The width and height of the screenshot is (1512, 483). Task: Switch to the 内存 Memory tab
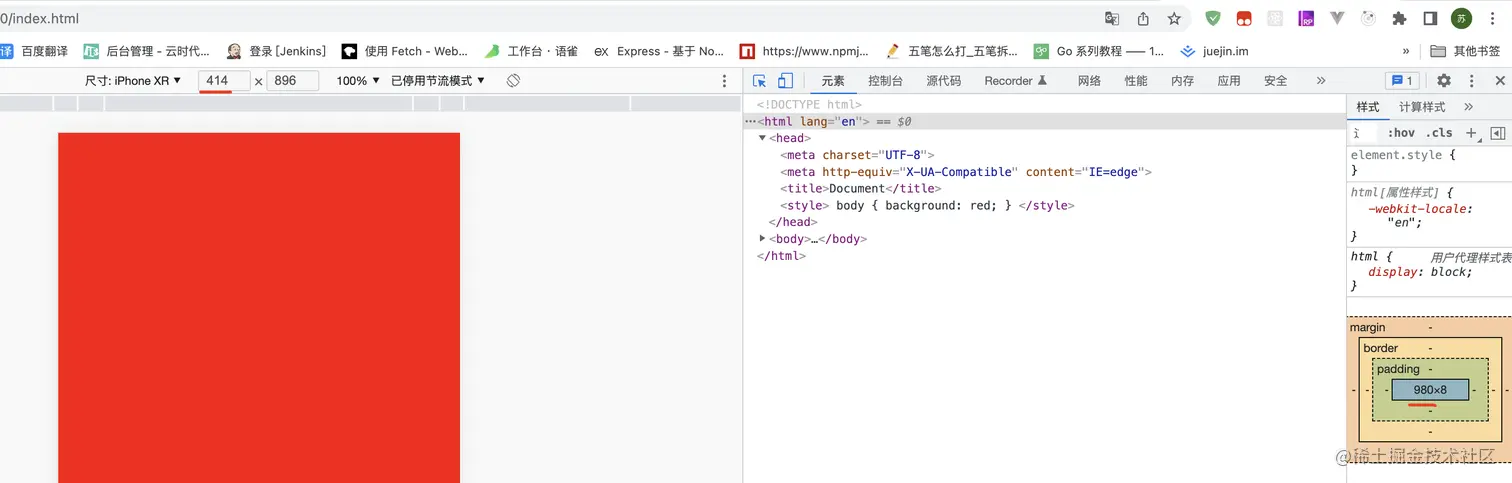1182,81
